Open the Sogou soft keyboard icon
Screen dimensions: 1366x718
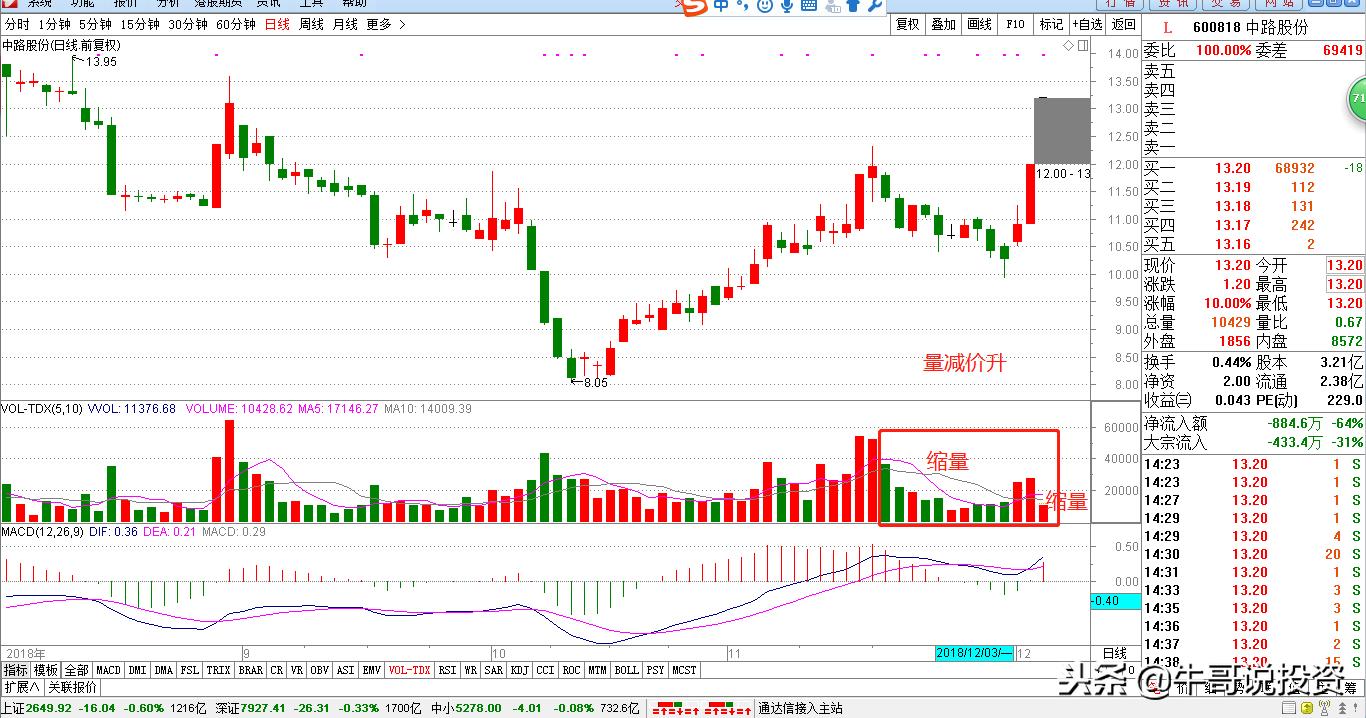click(x=809, y=6)
